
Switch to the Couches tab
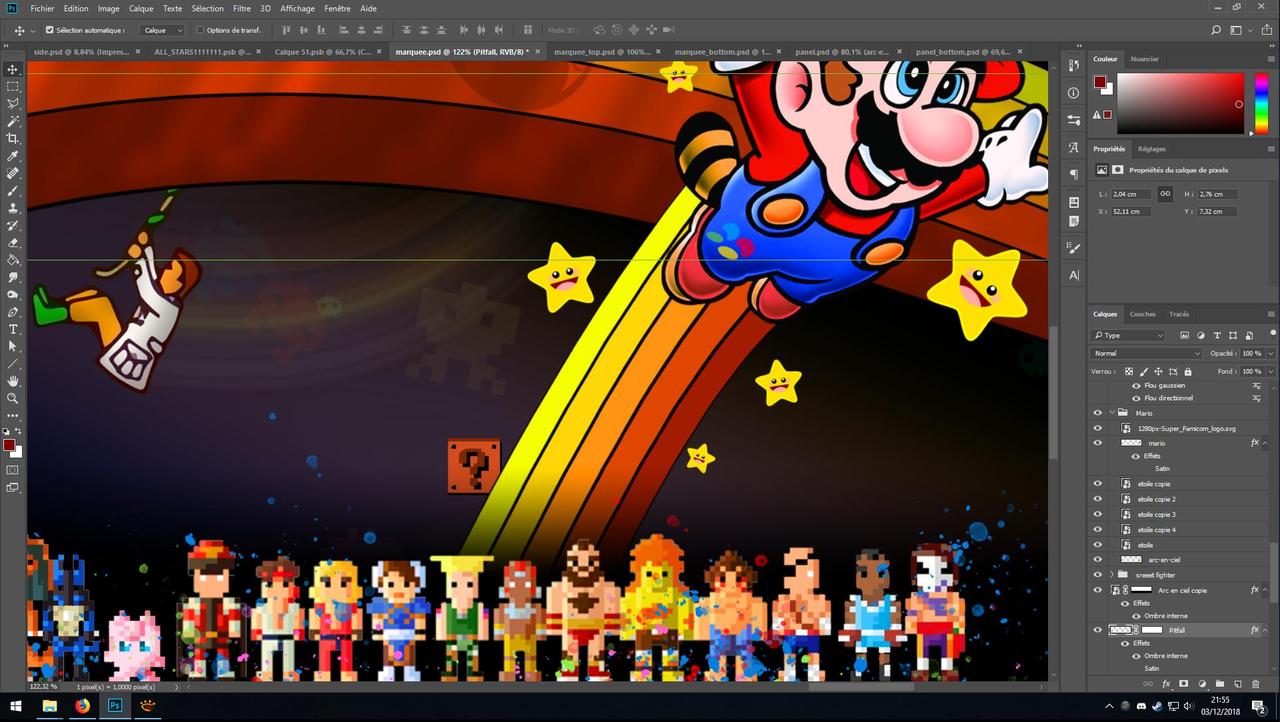point(1142,314)
